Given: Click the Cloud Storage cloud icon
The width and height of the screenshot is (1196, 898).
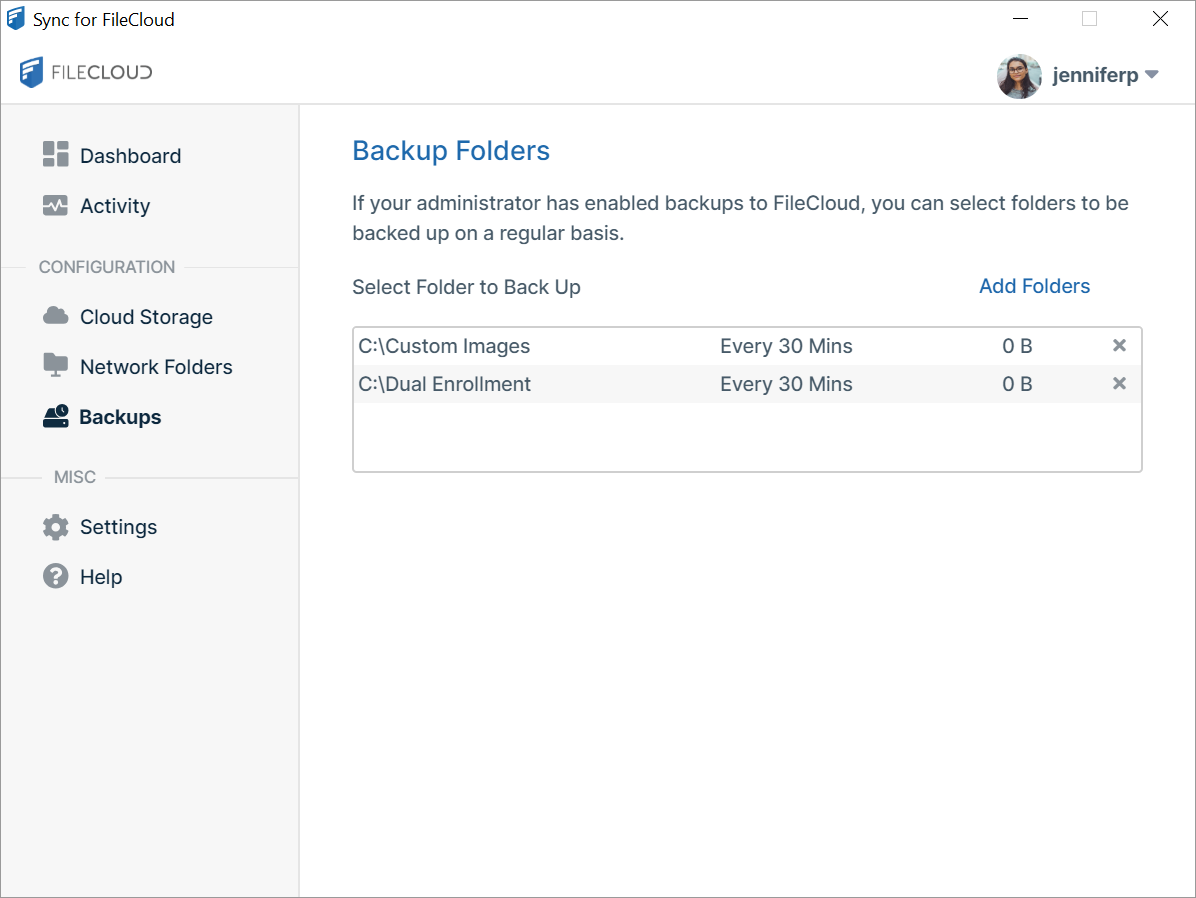Looking at the screenshot, I should click(55, 316).
